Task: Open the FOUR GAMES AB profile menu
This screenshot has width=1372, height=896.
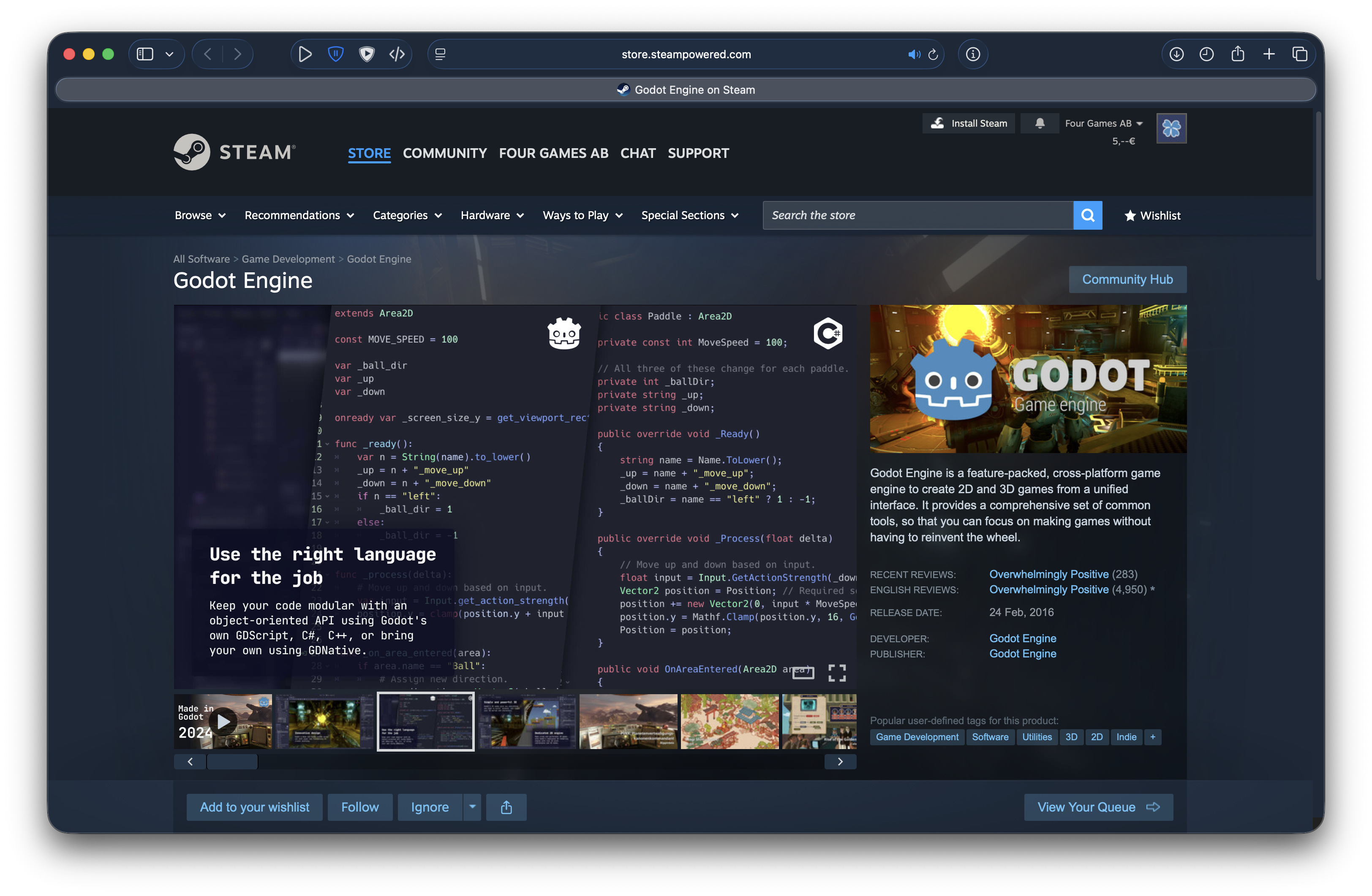Action: coord(554,153)
